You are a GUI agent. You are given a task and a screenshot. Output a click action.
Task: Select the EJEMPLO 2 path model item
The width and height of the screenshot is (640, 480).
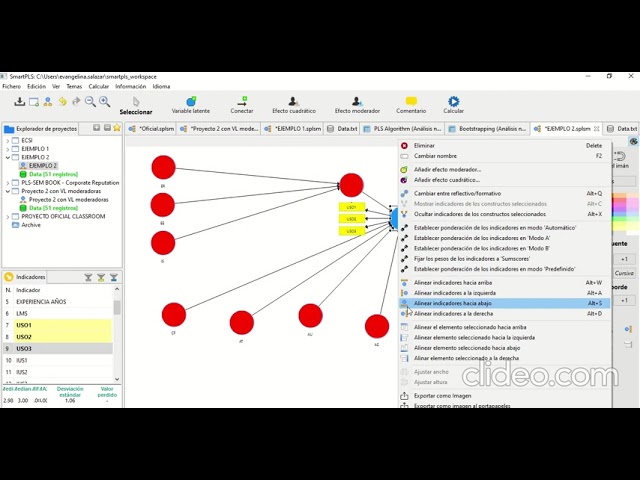[39, 166]
